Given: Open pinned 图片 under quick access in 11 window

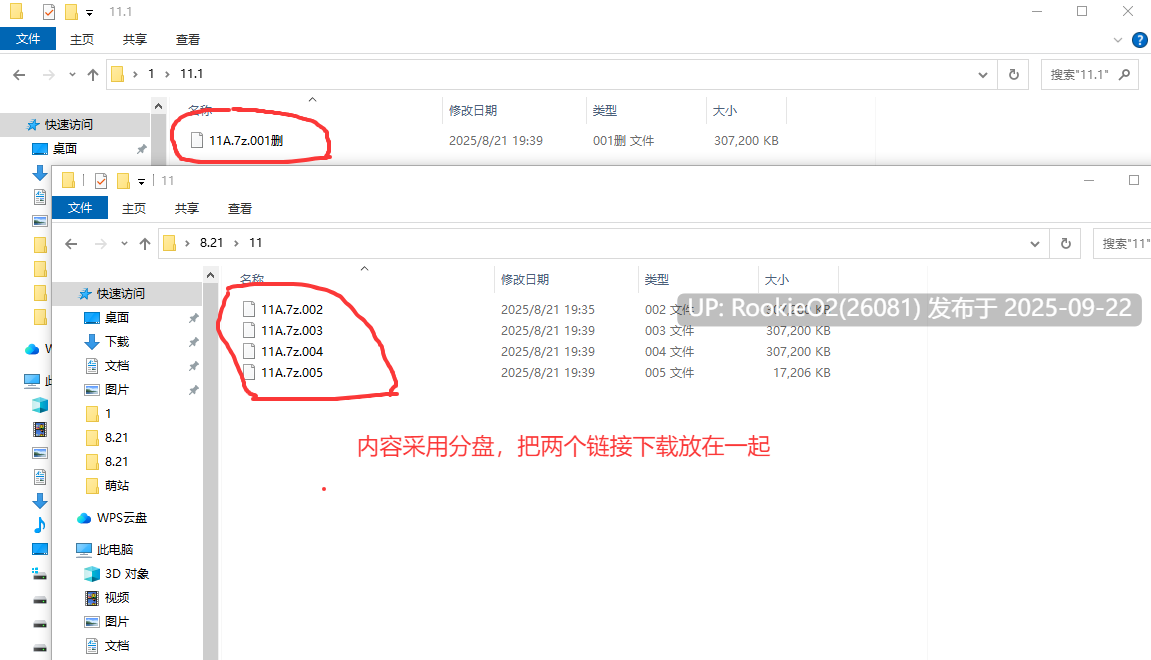Looking at the screenshot, I should pos(117,389).
